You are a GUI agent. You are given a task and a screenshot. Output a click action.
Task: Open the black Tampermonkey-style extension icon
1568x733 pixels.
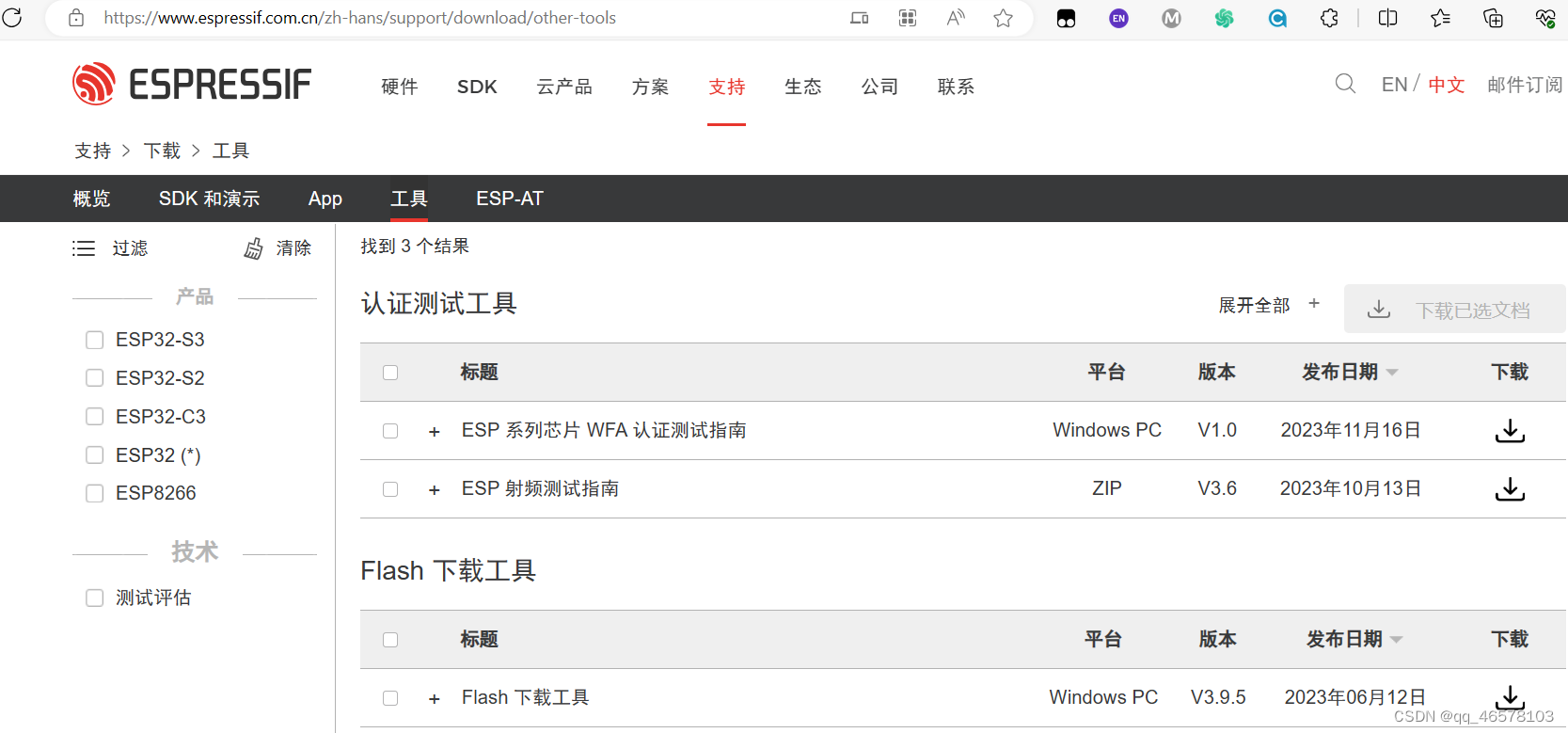[x=1066, y=18]
